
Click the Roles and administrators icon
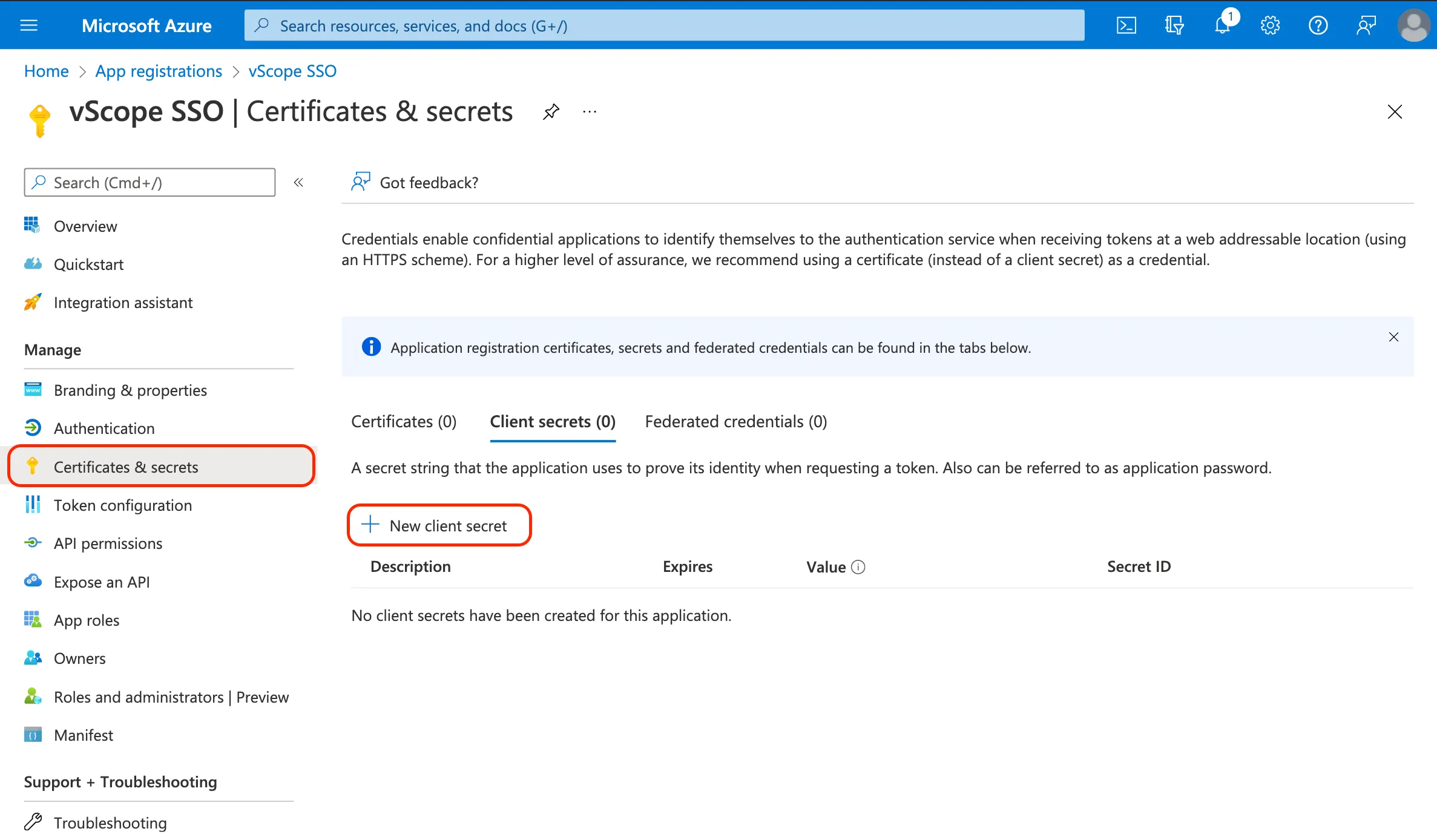click(x=33, y=696)
